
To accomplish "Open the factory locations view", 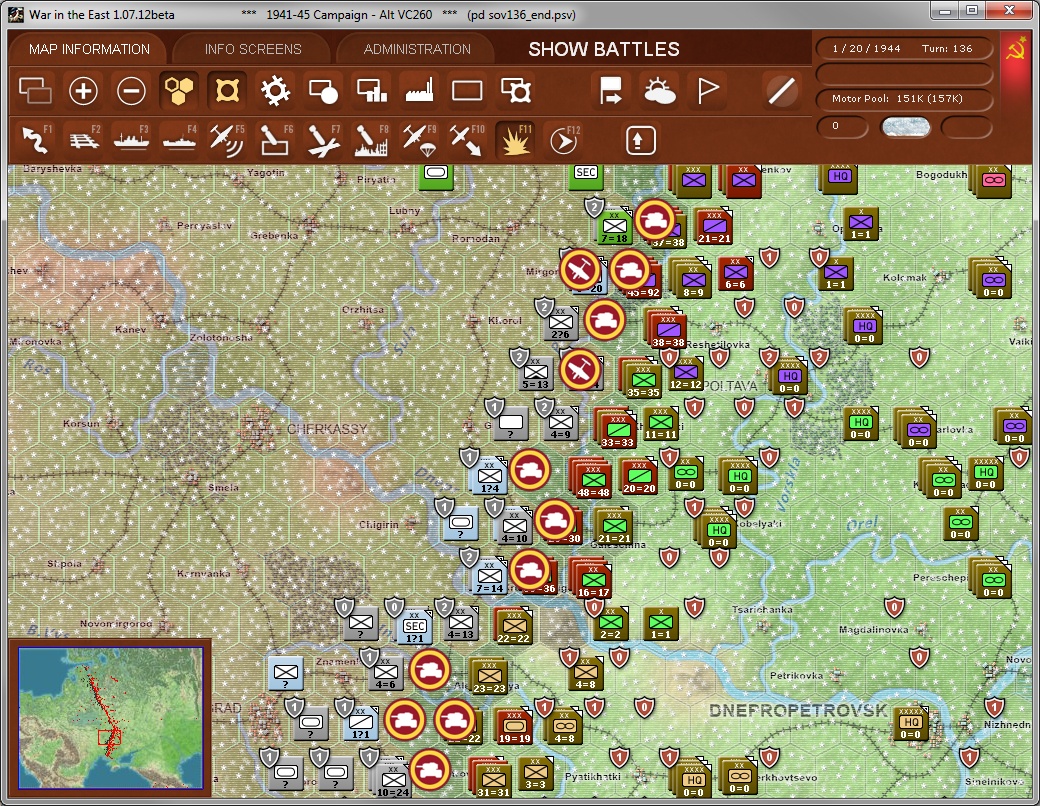I will click(x=418, y=90).
